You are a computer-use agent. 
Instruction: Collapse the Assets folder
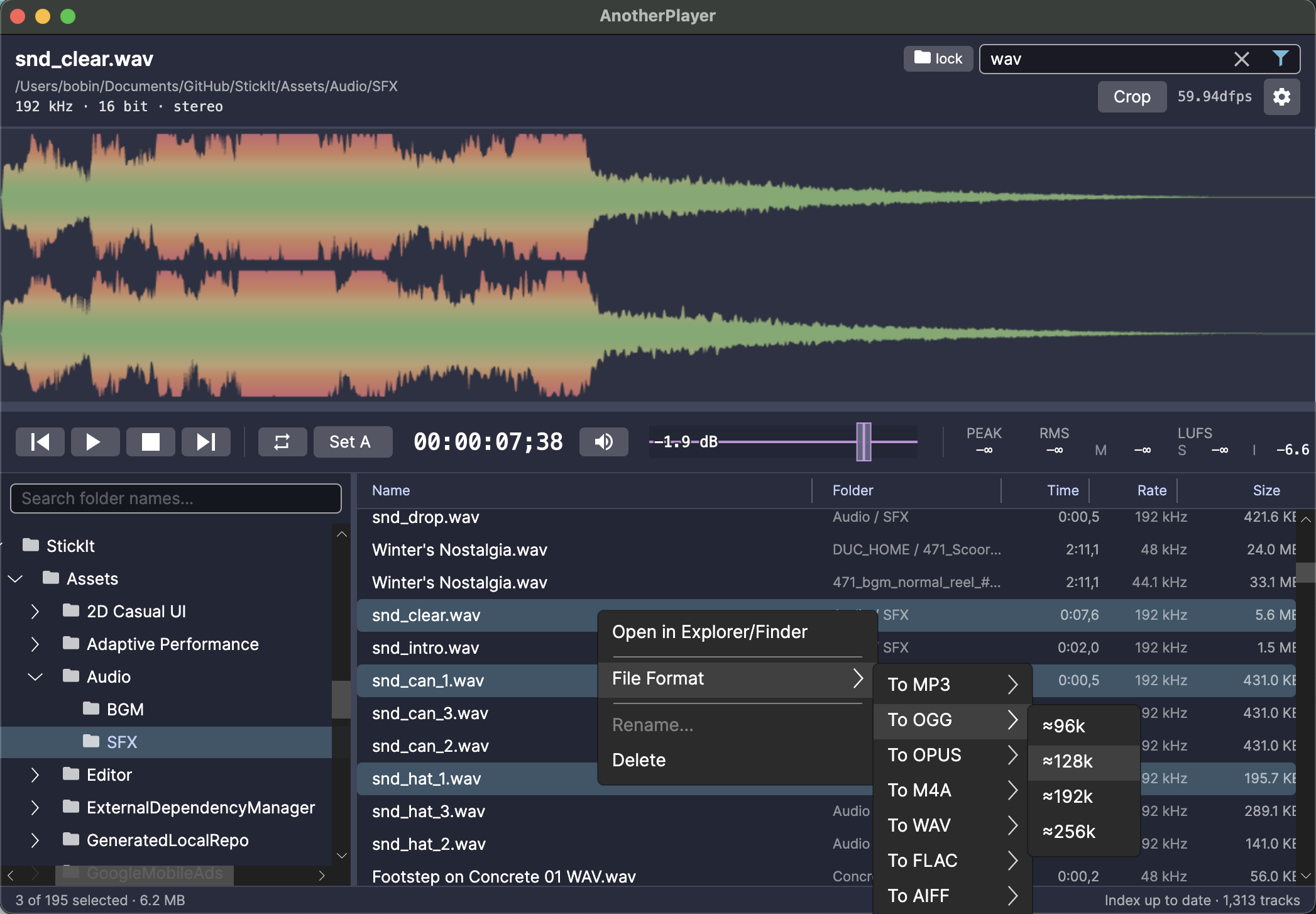[x=16, y=578]
